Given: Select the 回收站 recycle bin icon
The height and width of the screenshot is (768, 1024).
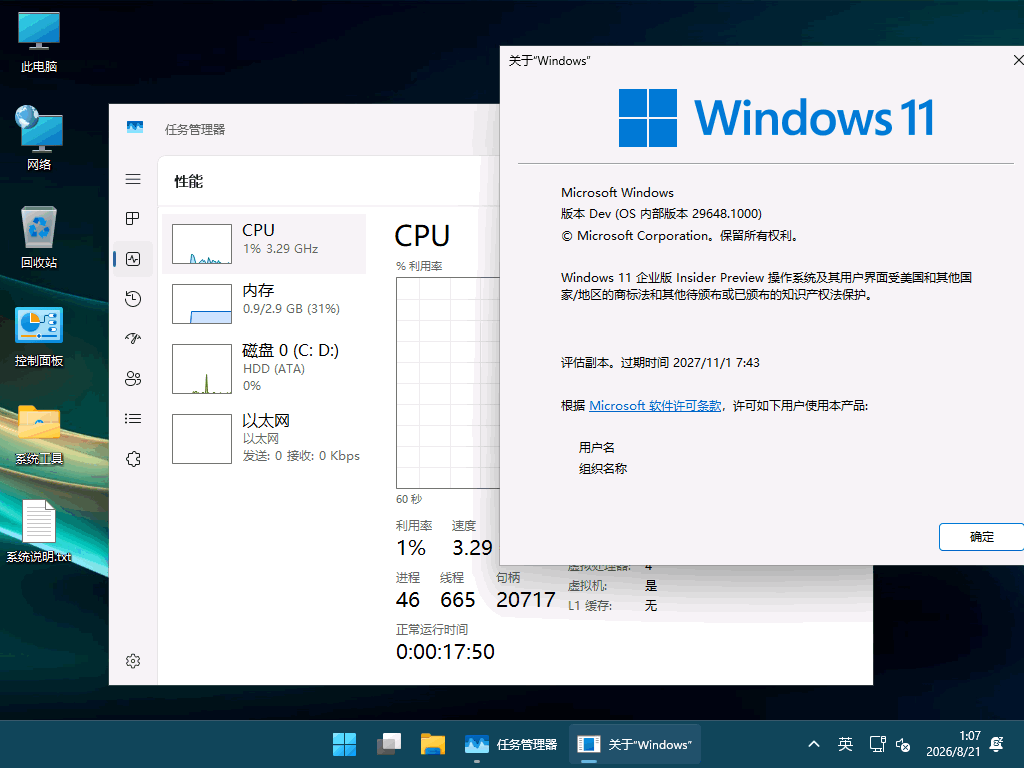Looking at the screenshot, I should pyautogui.click(x=39, y=237).
